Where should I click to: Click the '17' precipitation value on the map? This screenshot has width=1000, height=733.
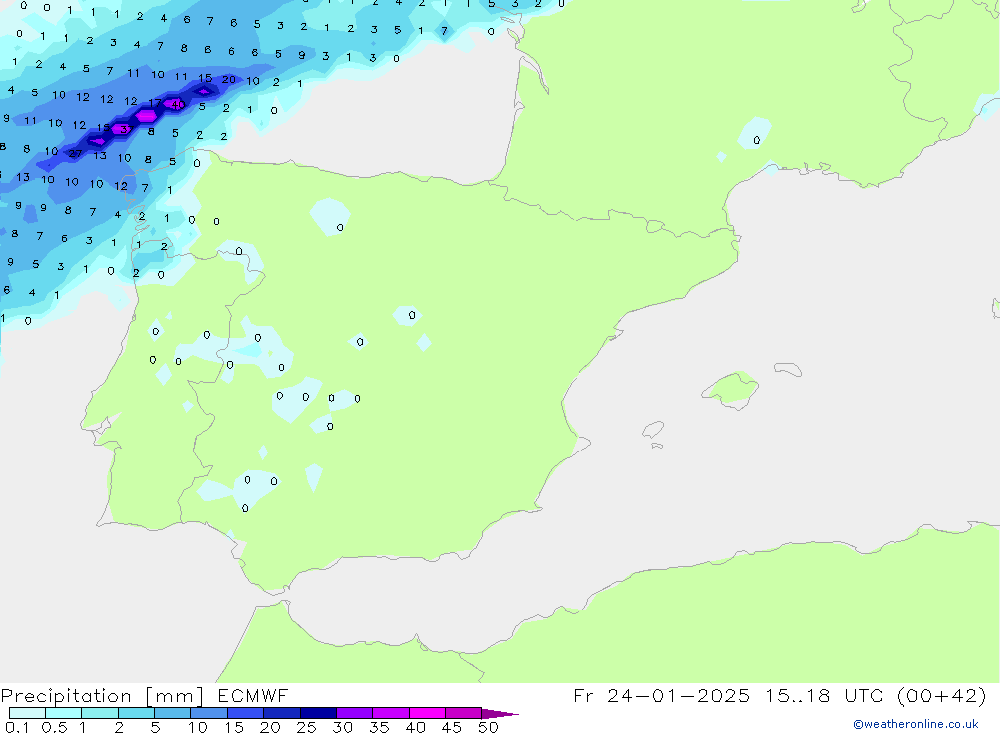pos(155,103)
